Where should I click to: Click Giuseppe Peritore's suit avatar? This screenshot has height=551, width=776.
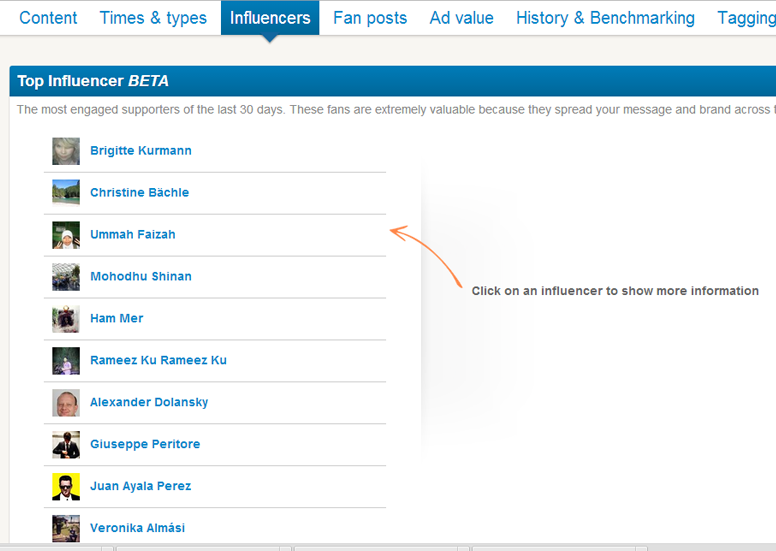point(66,445)
